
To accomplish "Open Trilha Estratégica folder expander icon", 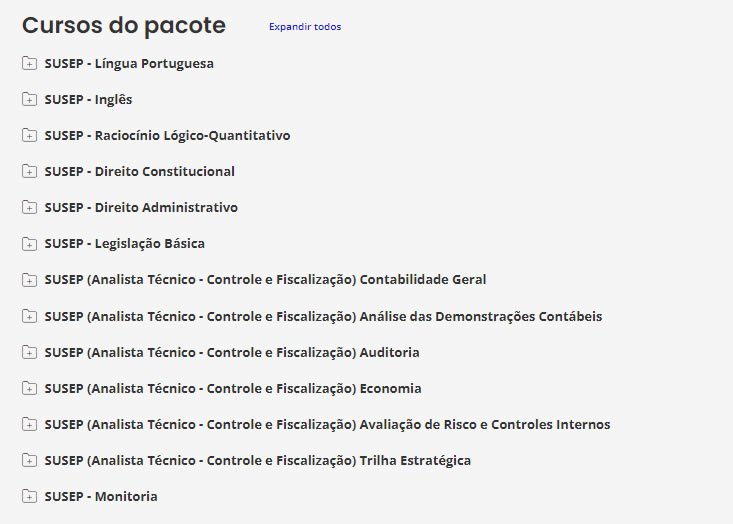I will click(29, 461).
